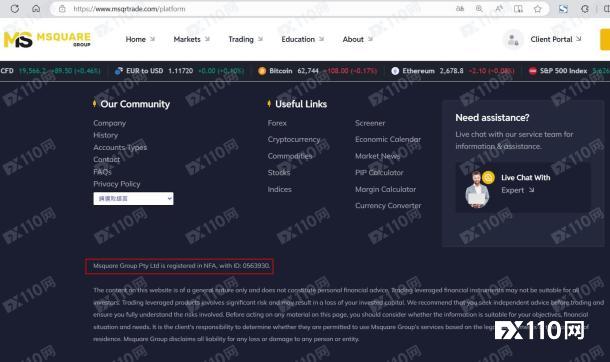Click S&P 500 Index ticker label
The width and height of the screenshot is (610, 362).
(x=563, y=71)
